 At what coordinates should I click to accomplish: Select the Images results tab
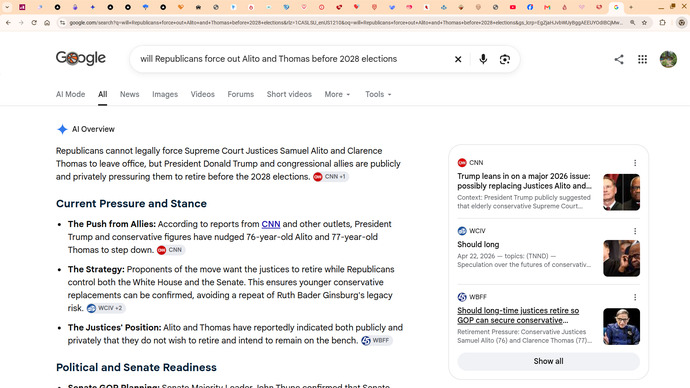(x=165, y=94)
